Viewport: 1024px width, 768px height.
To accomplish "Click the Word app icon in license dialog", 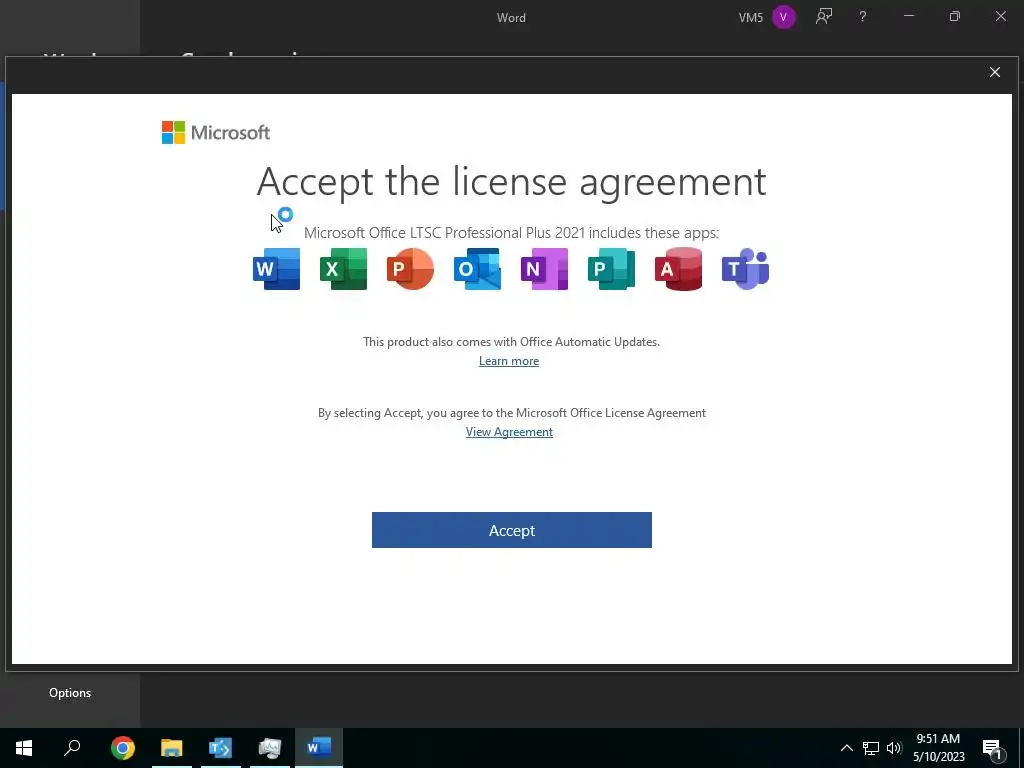I will tap(276, 268).
